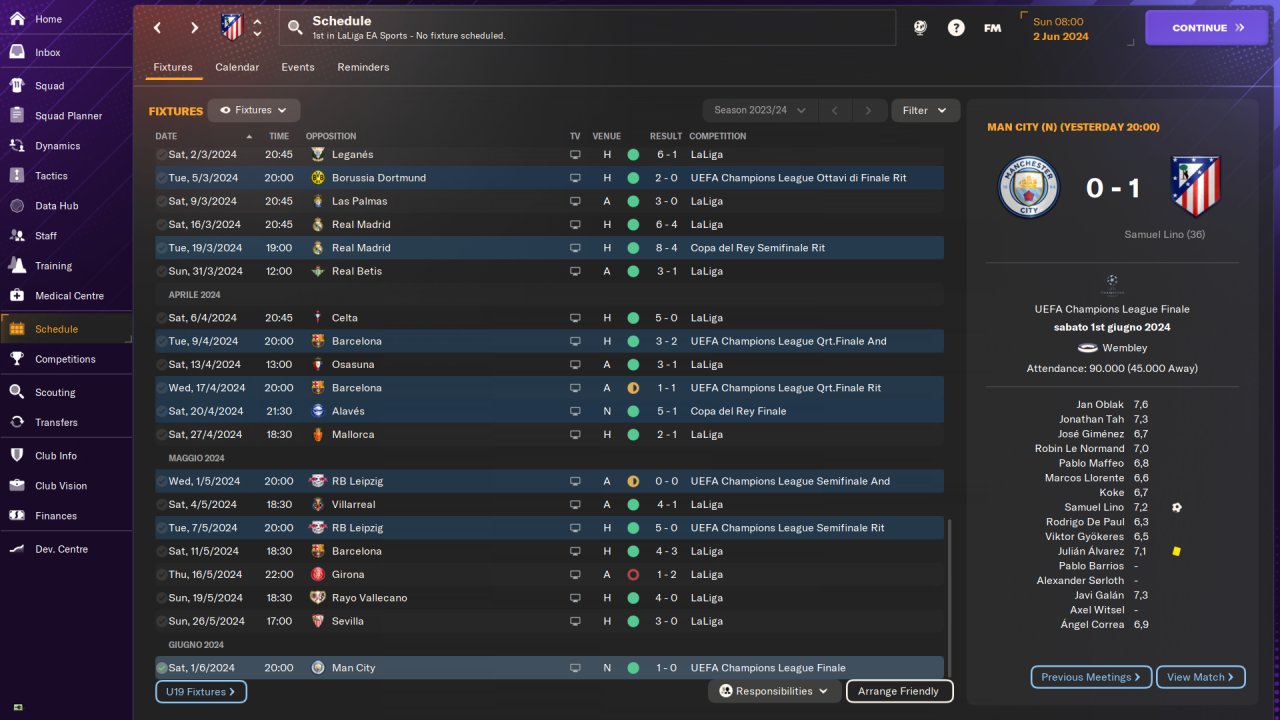Viewport: 1280px width, 720px height.
Task: Select Competitions in the sidebar
Action: pyautogui.click(x=66, y=358)
